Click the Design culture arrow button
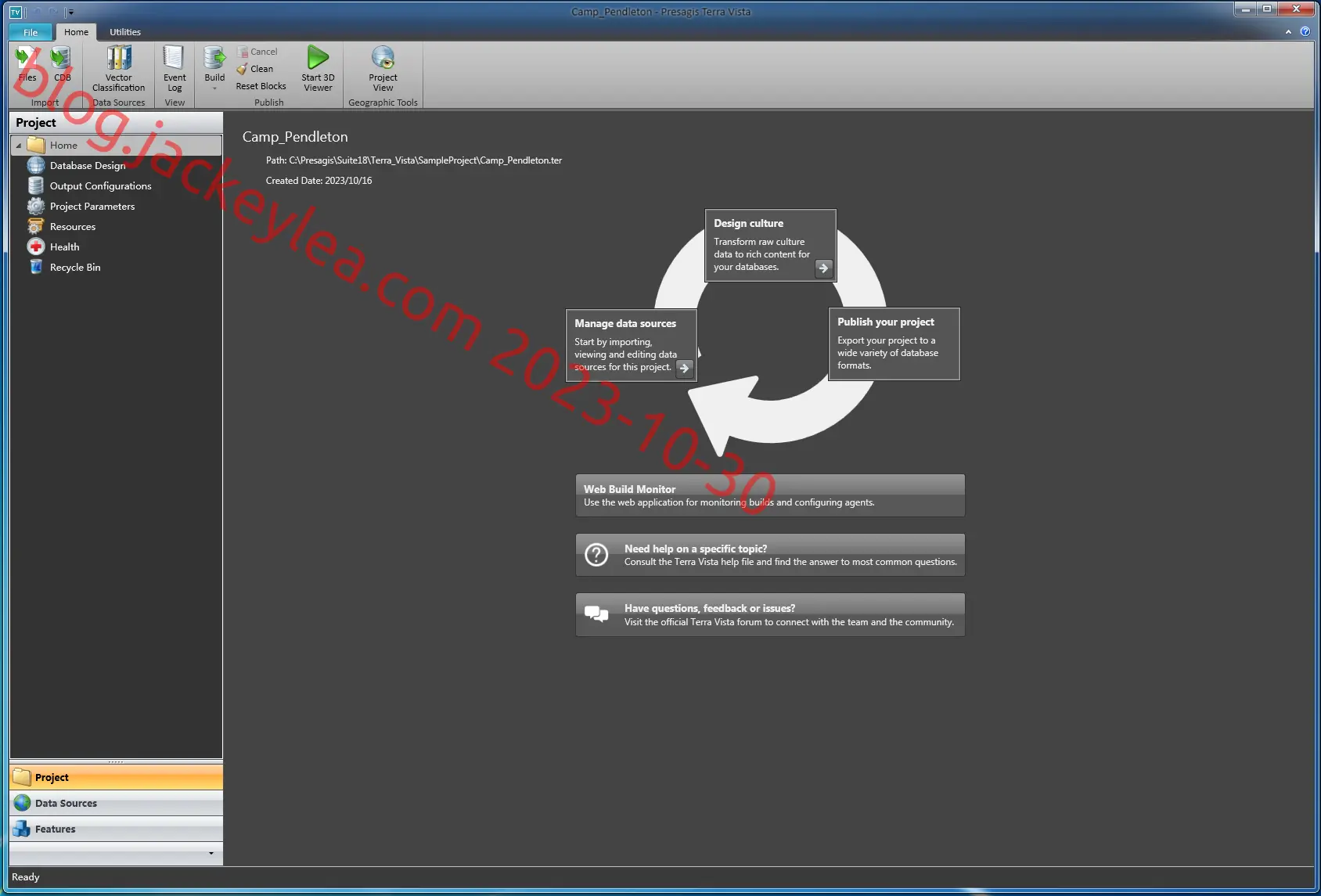Image resolution: width=1321 pixels, height=896 pixels. (x=823, y=268)
